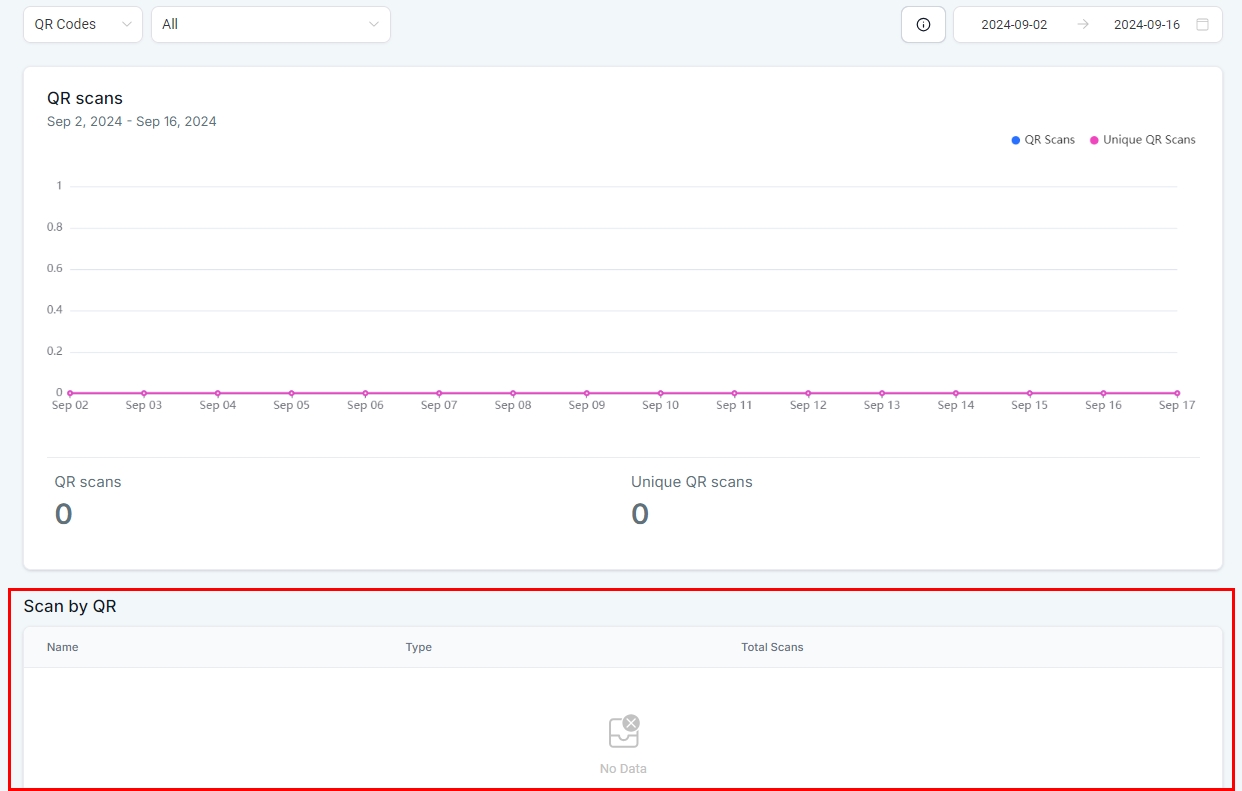Sort by the Name column header

point(62,647)
